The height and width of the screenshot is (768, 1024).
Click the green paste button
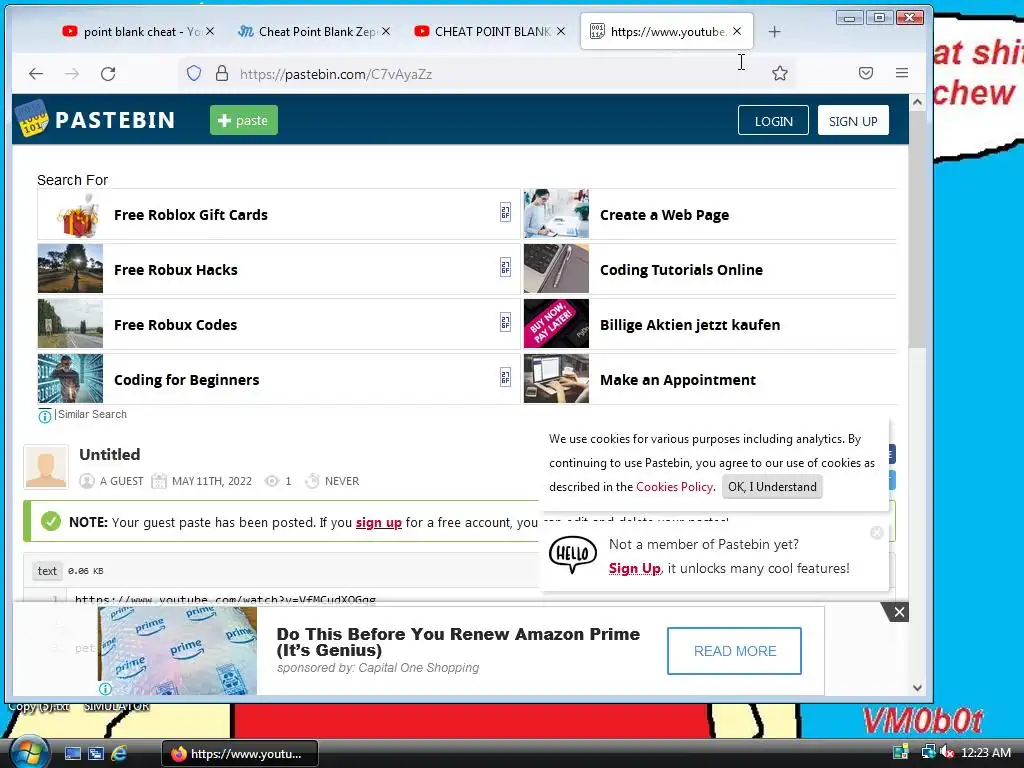[x=244, y=120]
